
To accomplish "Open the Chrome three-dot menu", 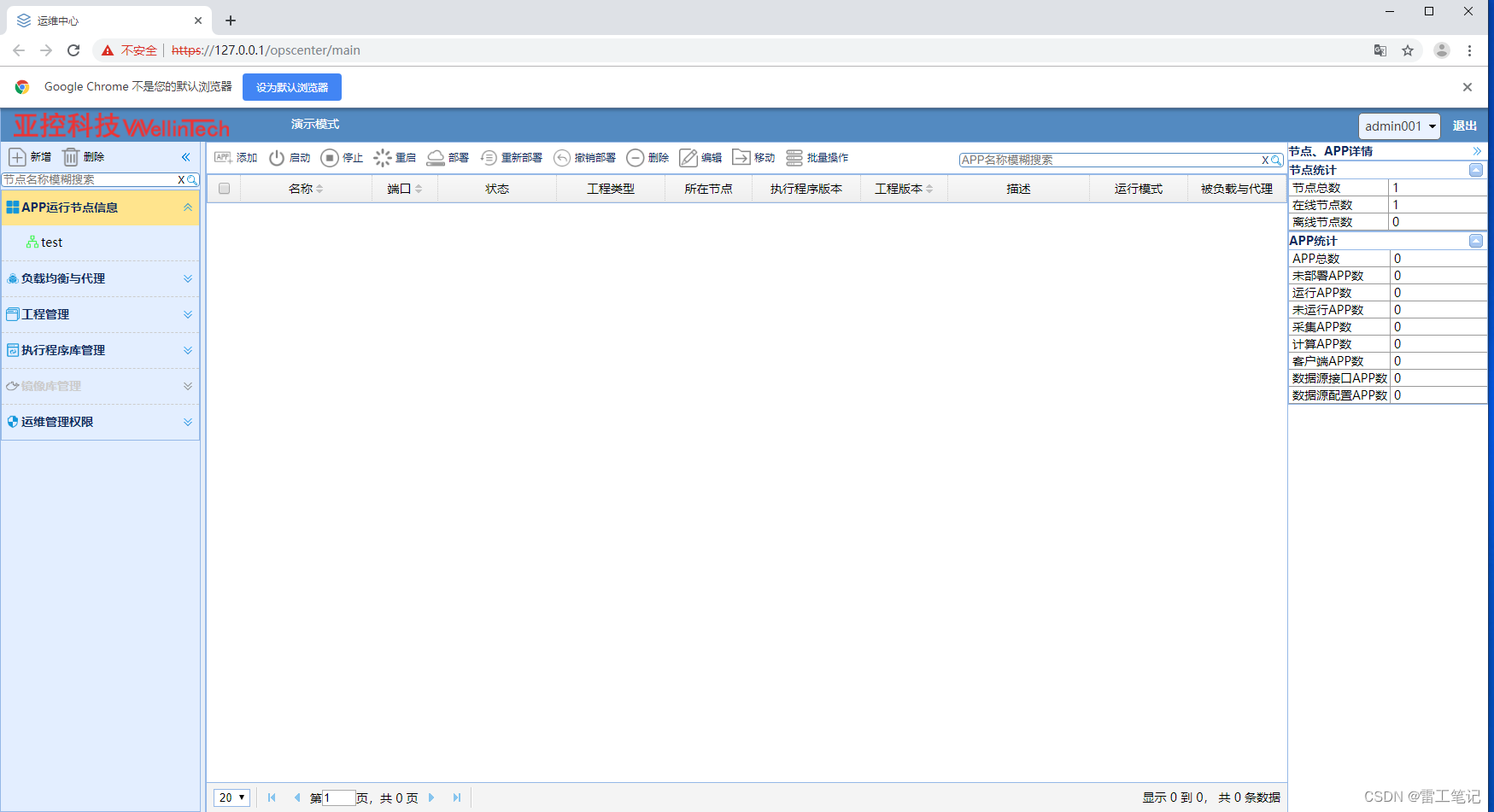I will [x=1469, y=50].
